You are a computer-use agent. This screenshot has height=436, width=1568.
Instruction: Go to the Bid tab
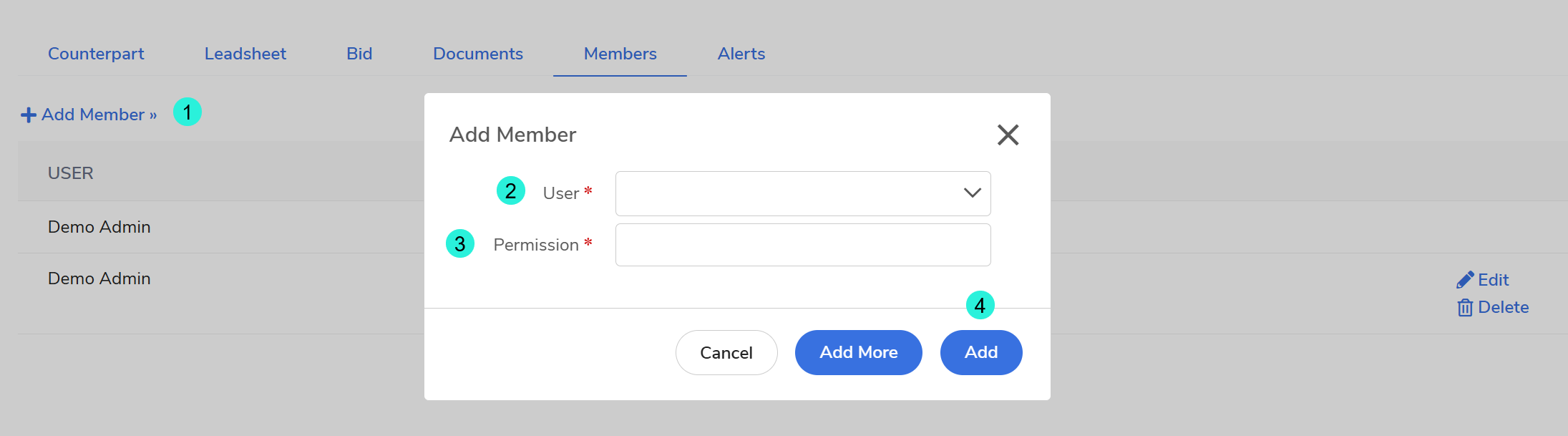359,54
